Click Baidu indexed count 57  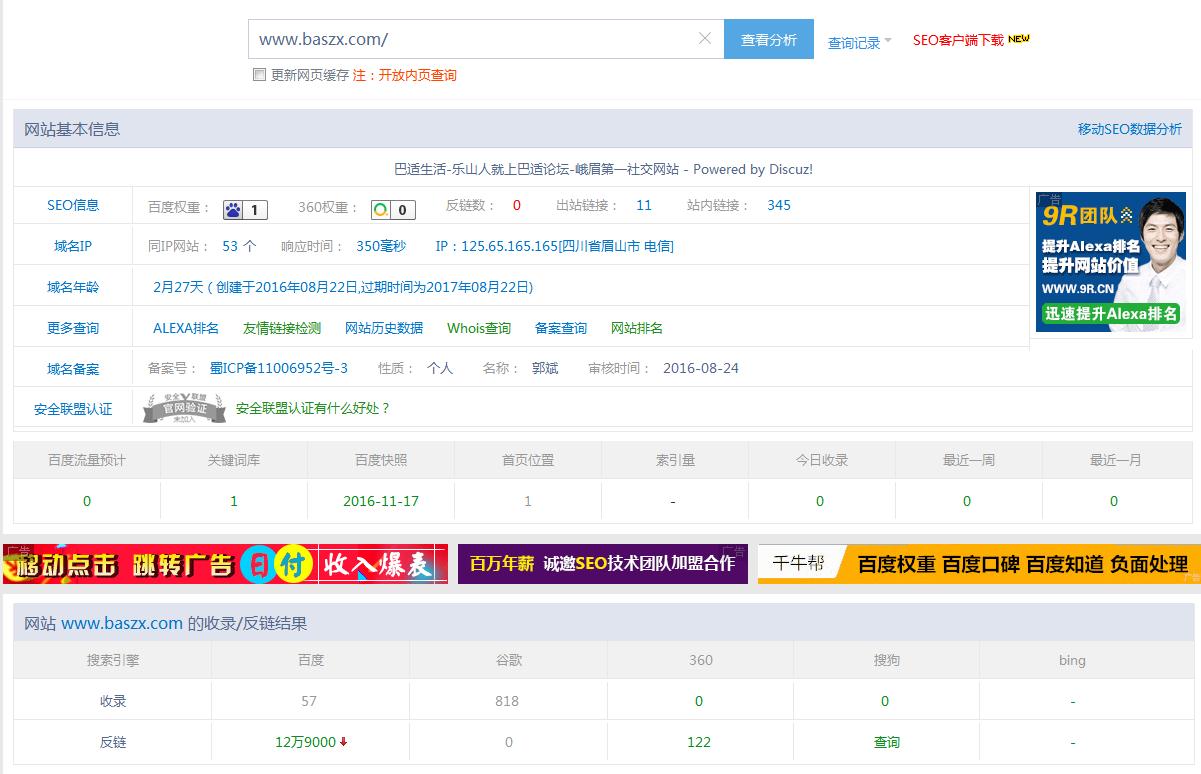tap(309, 701)
